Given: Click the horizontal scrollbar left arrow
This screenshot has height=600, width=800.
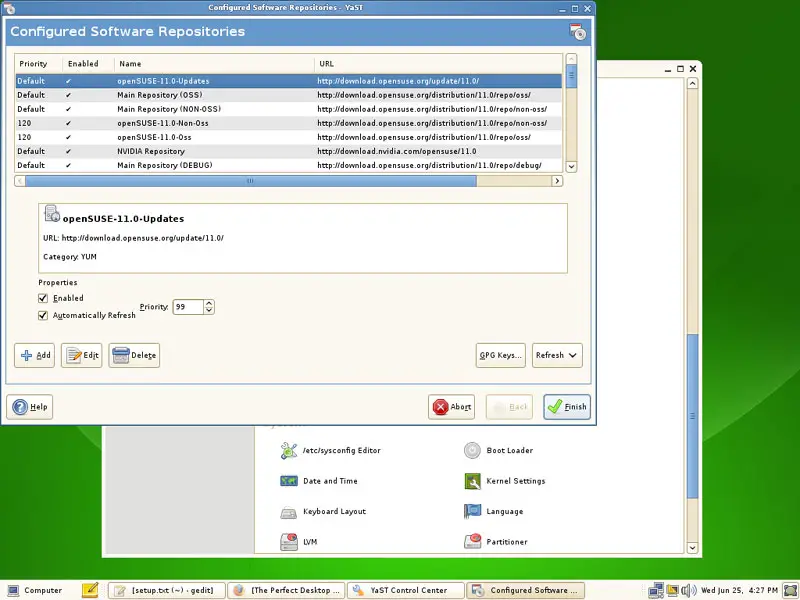Looking at the screenshot, I should pos(20,181).
